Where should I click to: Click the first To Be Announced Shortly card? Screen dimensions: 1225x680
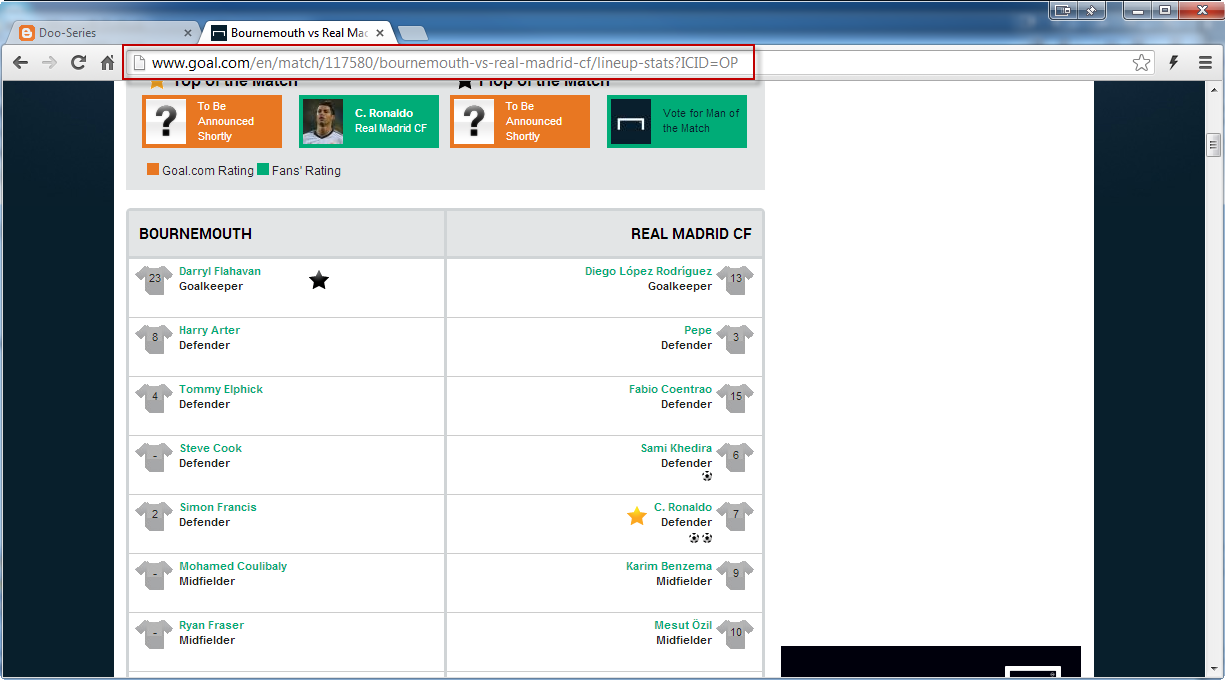point(212,122)
